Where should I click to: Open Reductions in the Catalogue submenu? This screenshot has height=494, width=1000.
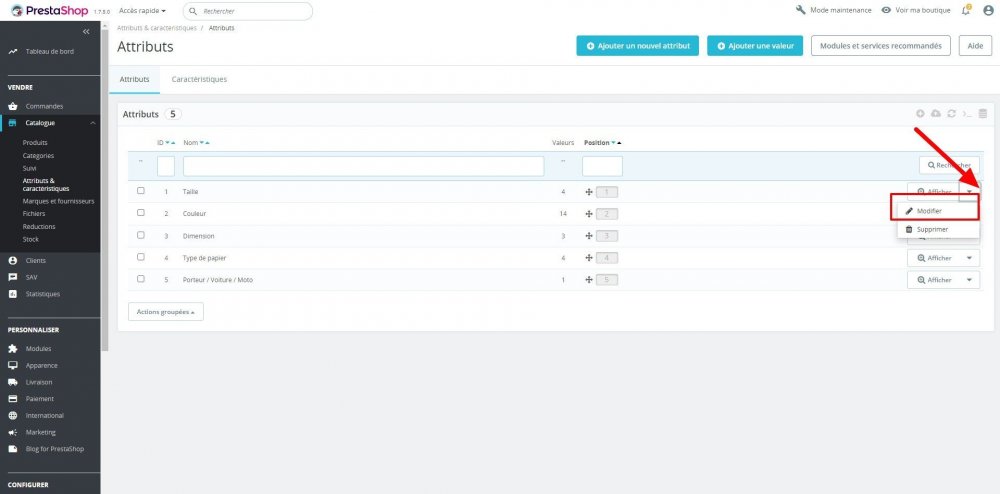point(39,226)
